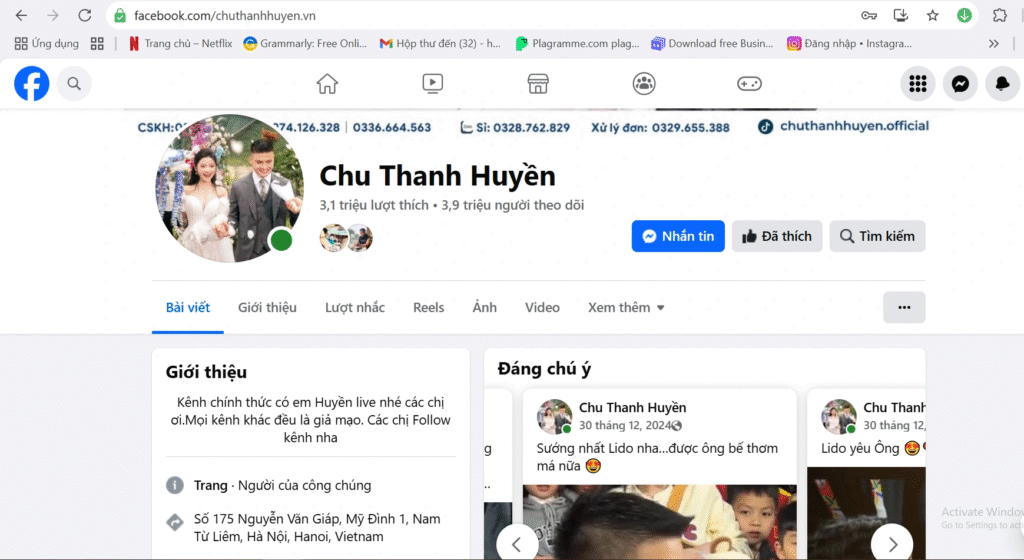Switch to the Reels tab

428,308
